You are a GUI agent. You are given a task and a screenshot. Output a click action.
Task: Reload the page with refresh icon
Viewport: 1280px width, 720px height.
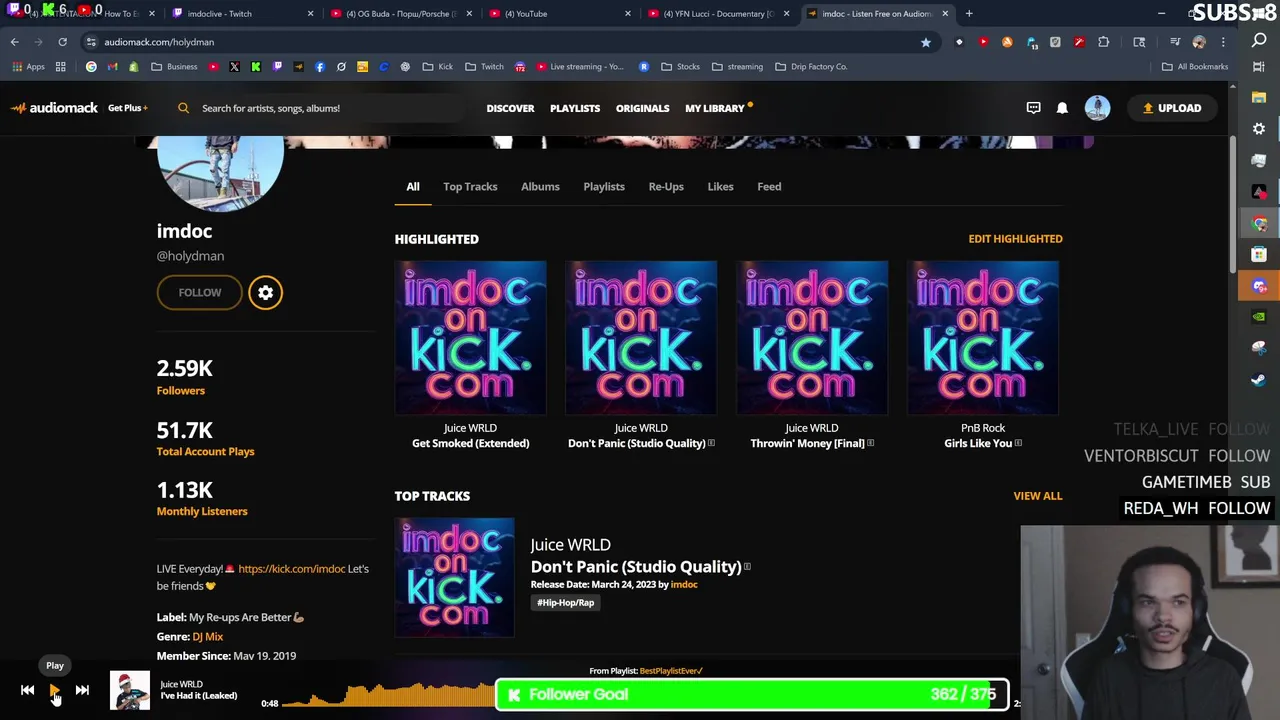point(62,42)
